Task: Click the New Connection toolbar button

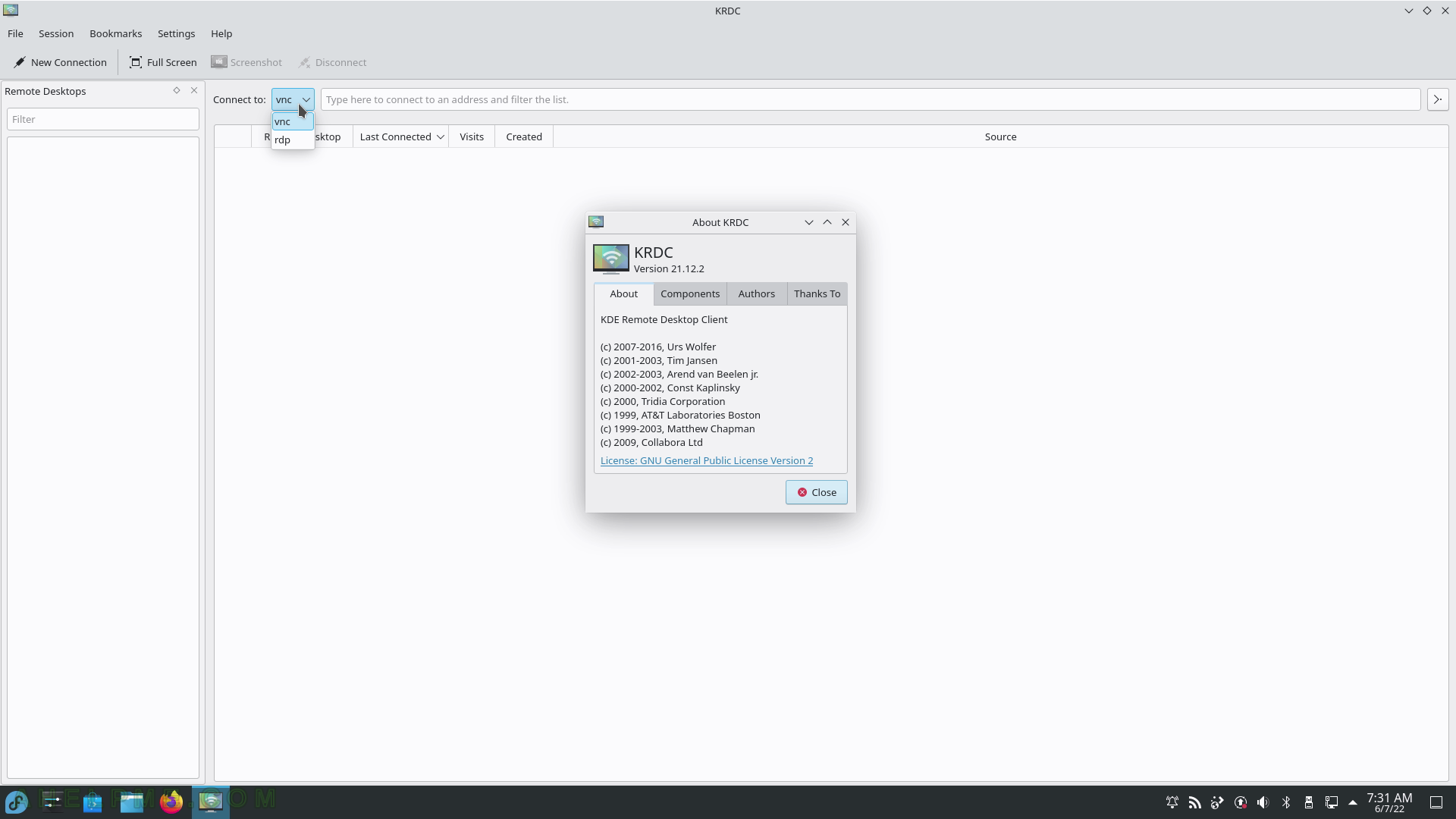Action: pyautogui.click(x=60, y=62)
